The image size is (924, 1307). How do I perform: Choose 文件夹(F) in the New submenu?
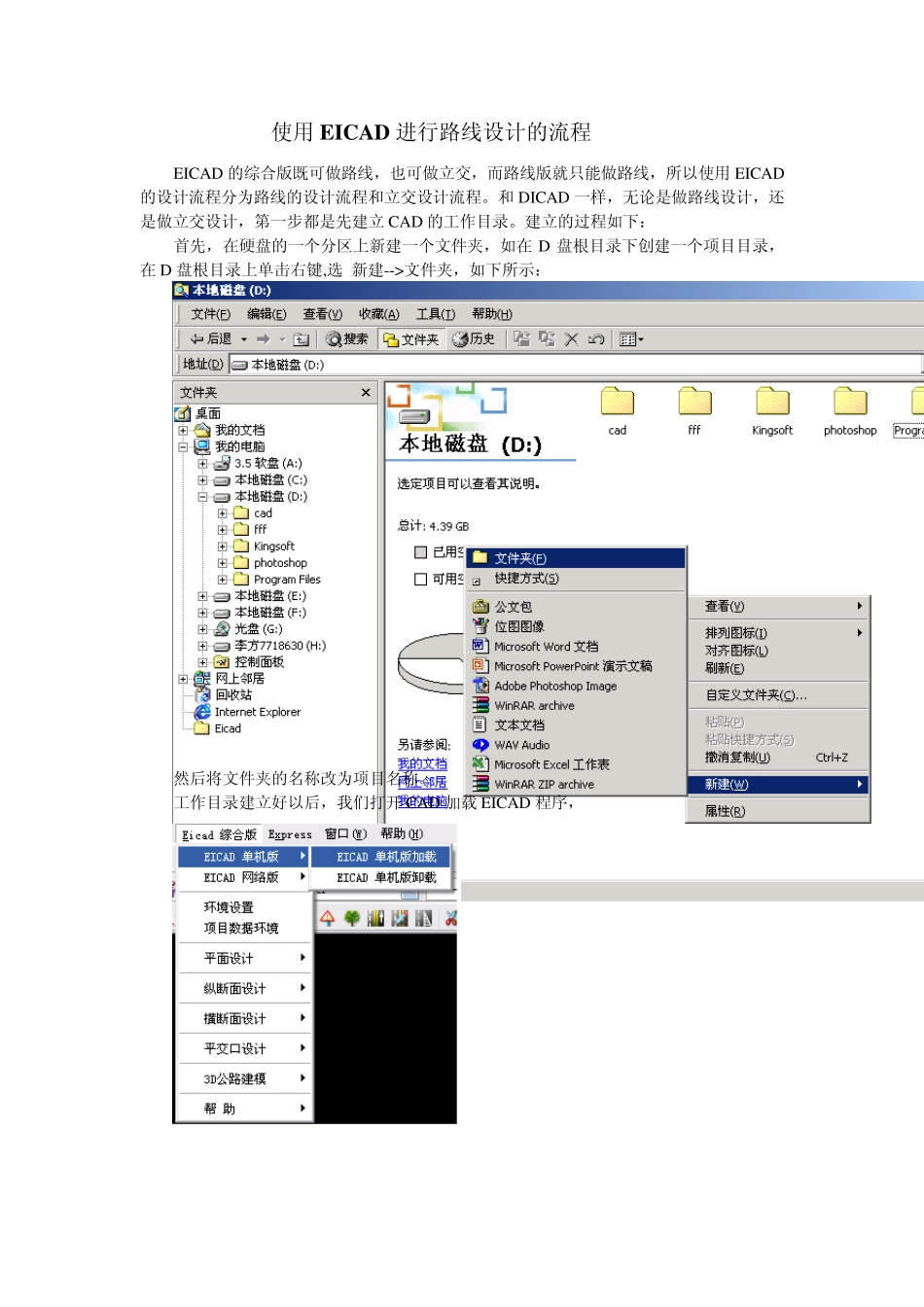[577, 558]
